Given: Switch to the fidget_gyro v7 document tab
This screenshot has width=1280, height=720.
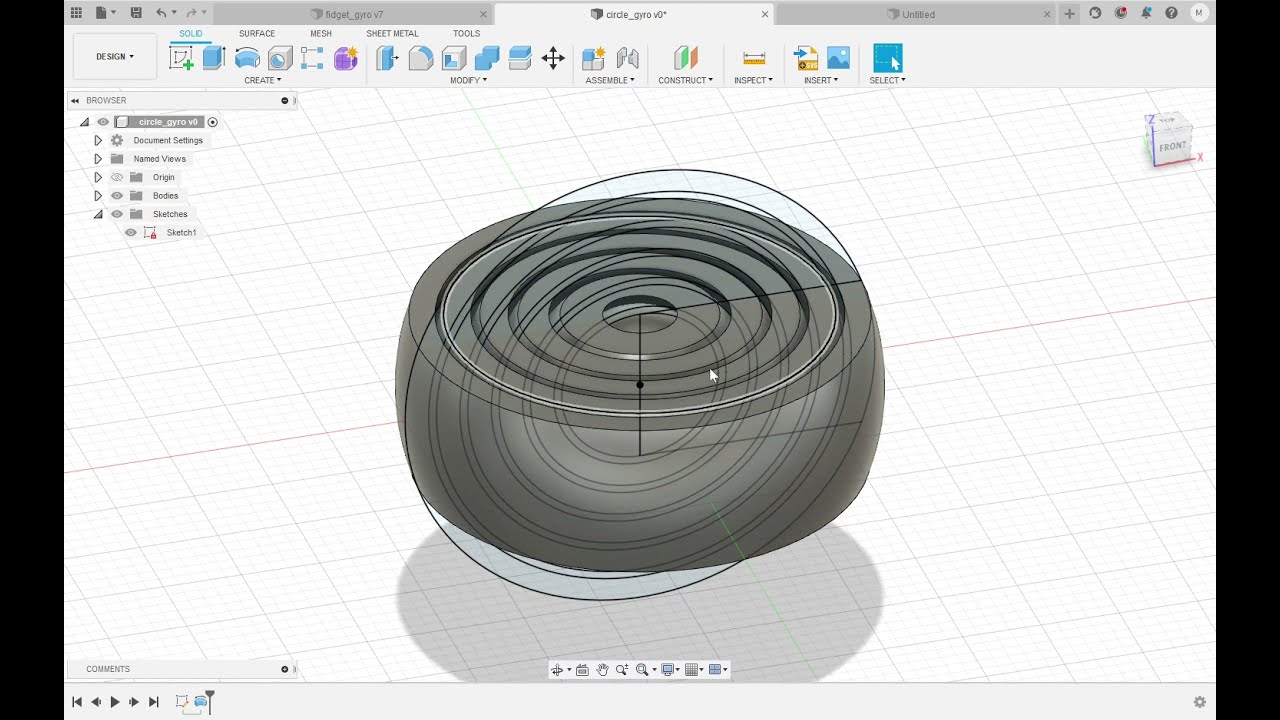Looking at the screenshot, I should tap(354, 14).
